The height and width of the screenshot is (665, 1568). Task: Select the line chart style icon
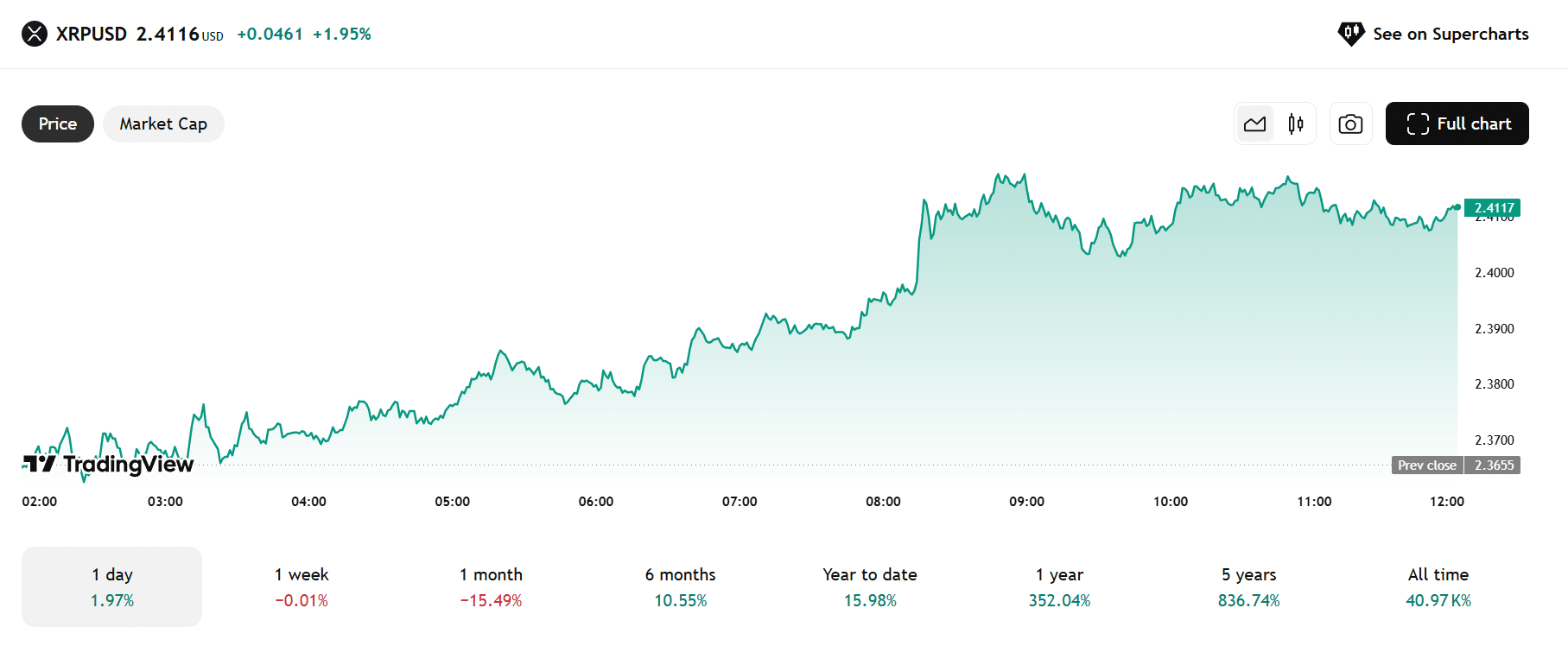click(x=1254, y=123)
